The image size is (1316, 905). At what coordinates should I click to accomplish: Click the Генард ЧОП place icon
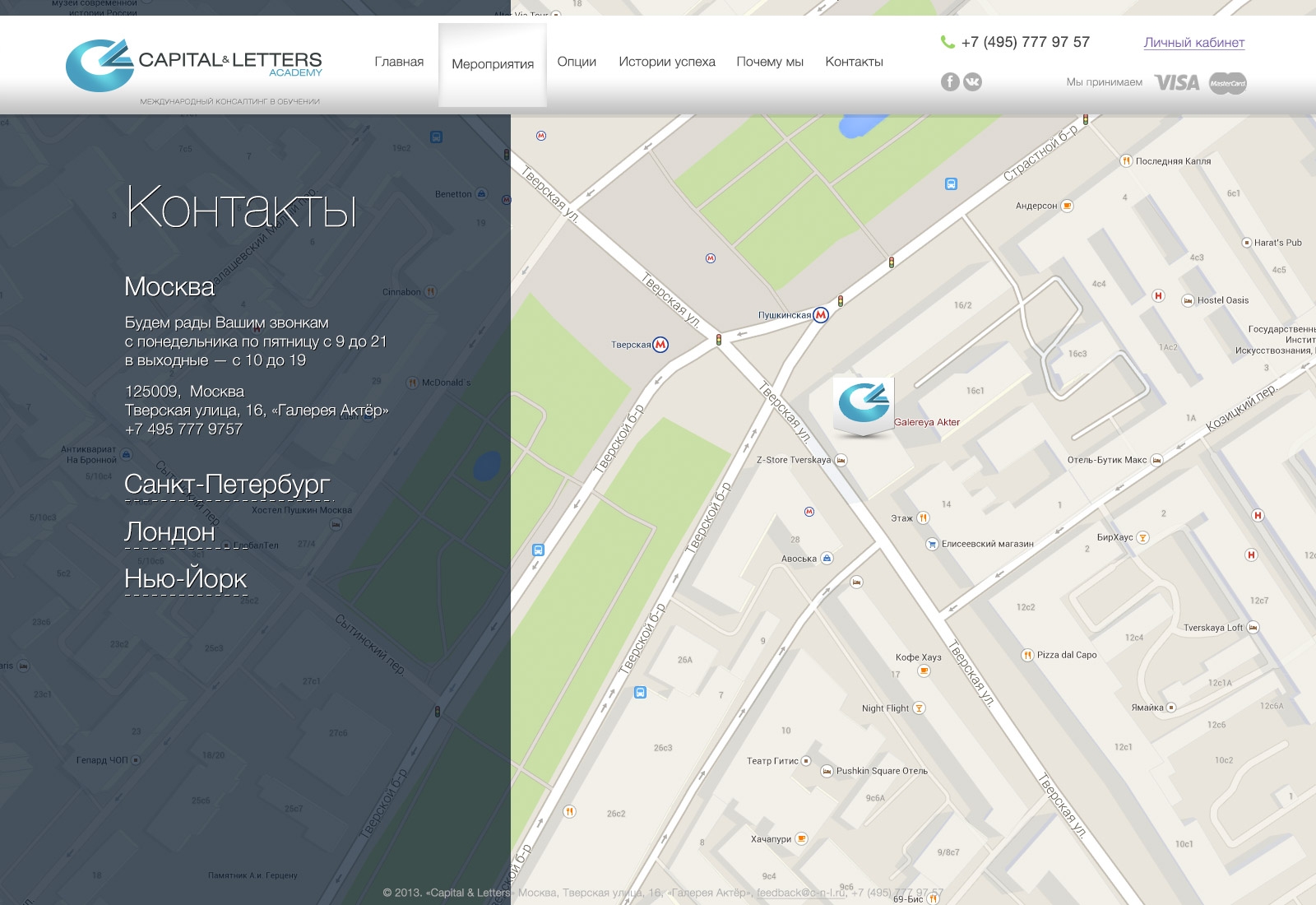136,760
